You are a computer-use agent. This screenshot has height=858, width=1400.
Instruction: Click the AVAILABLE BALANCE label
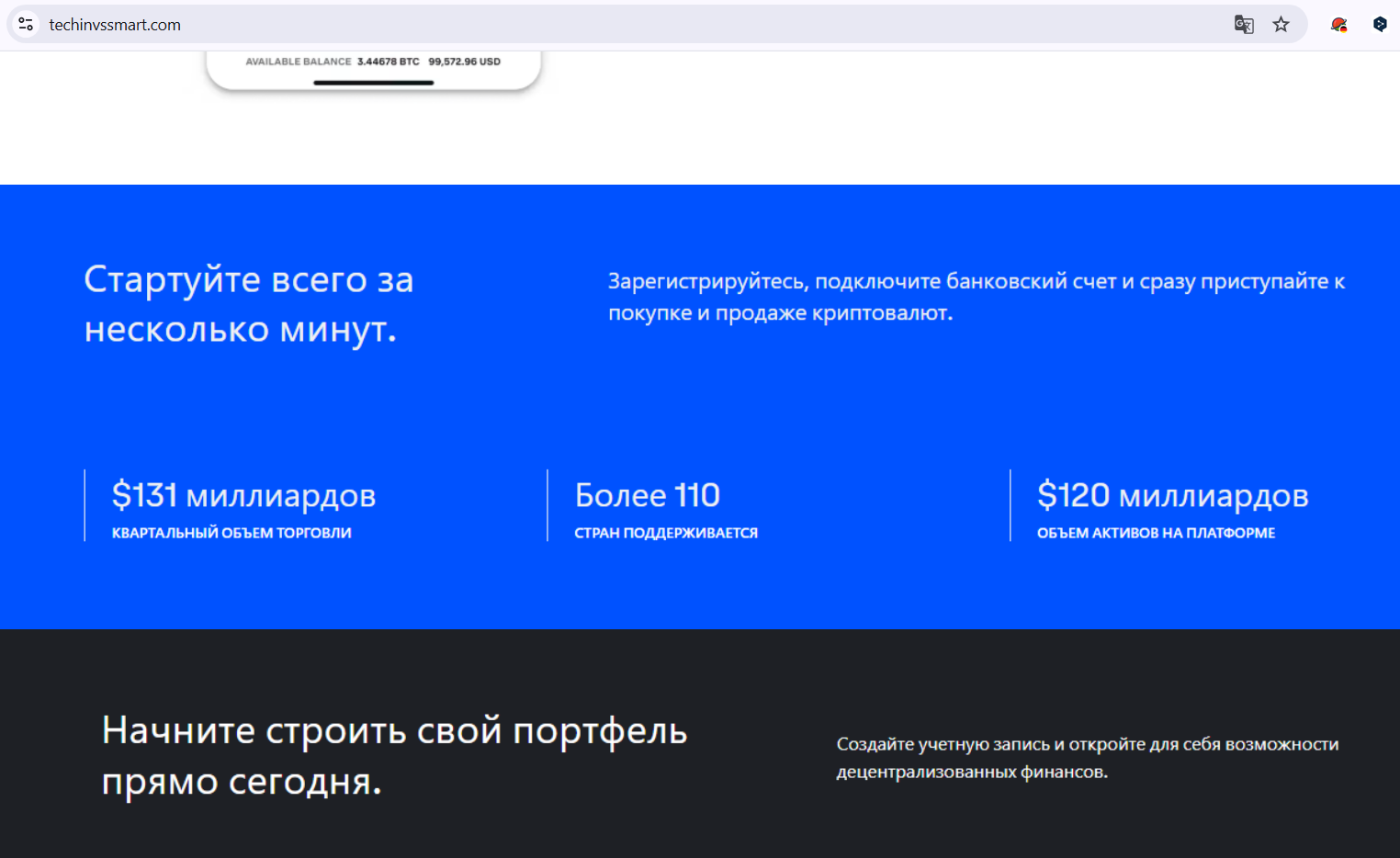(x=298, y=62)
